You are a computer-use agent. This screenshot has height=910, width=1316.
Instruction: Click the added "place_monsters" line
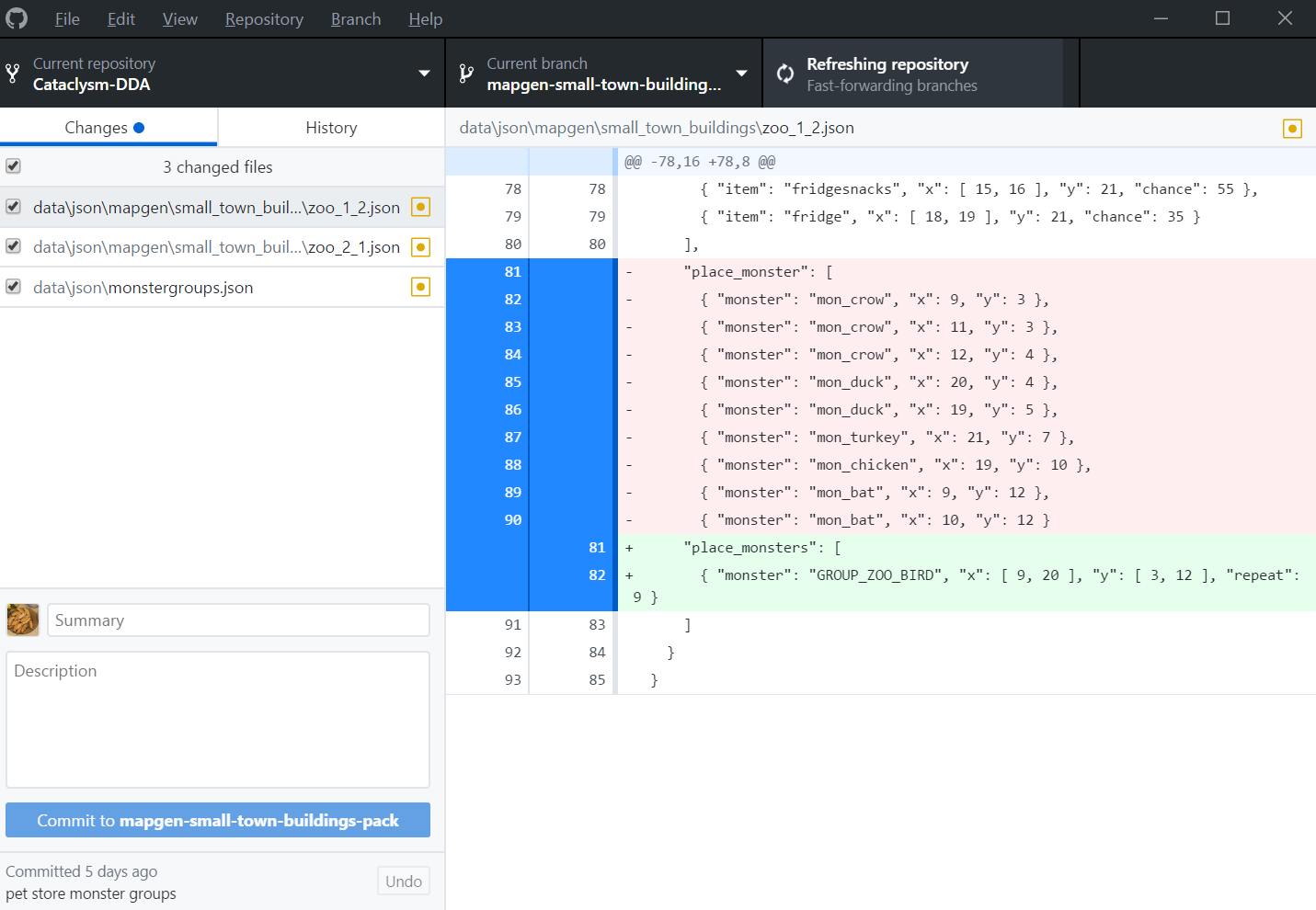(x=967, y=548)
